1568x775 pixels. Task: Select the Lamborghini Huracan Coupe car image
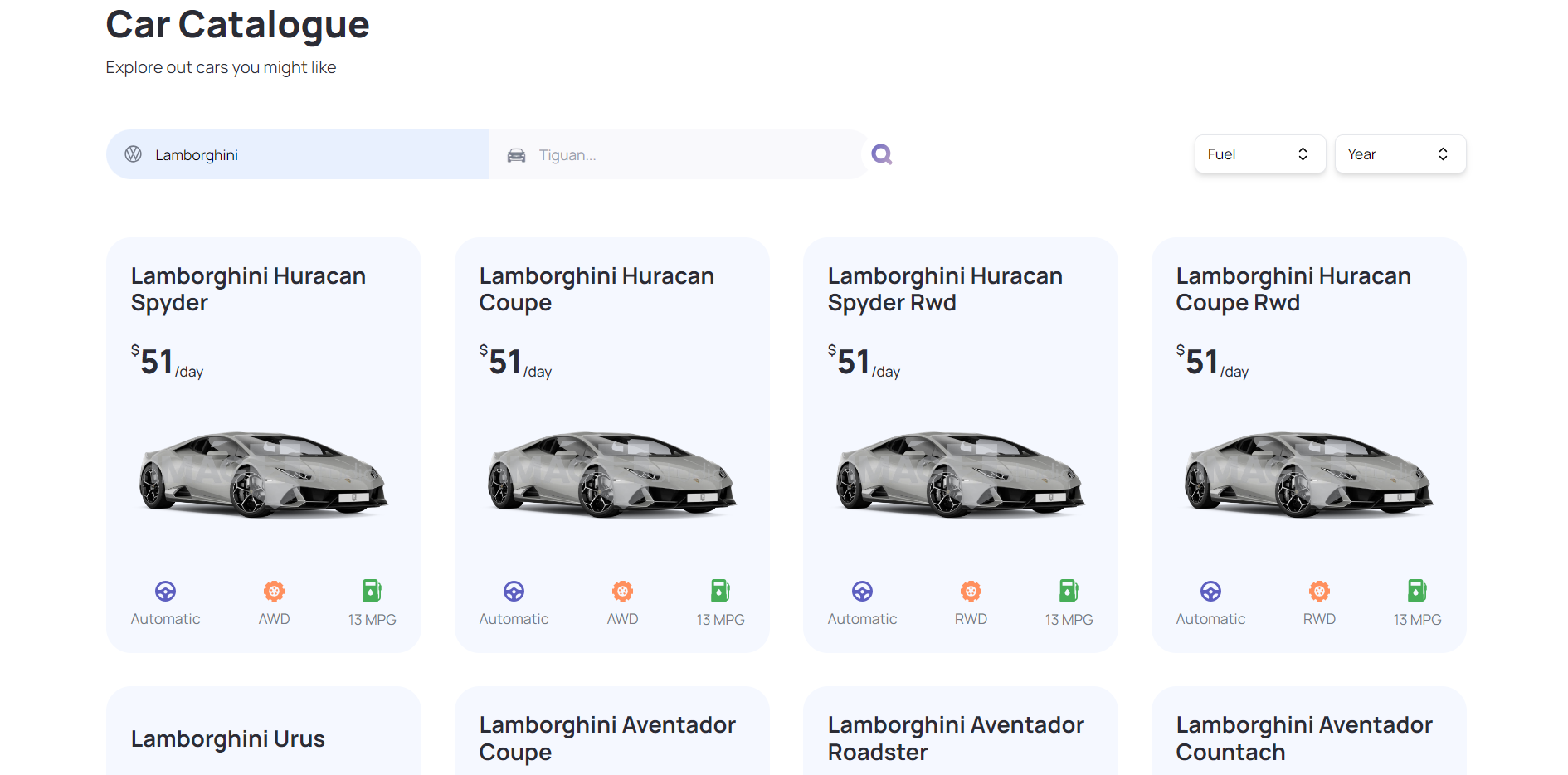(x=611, y=475)
